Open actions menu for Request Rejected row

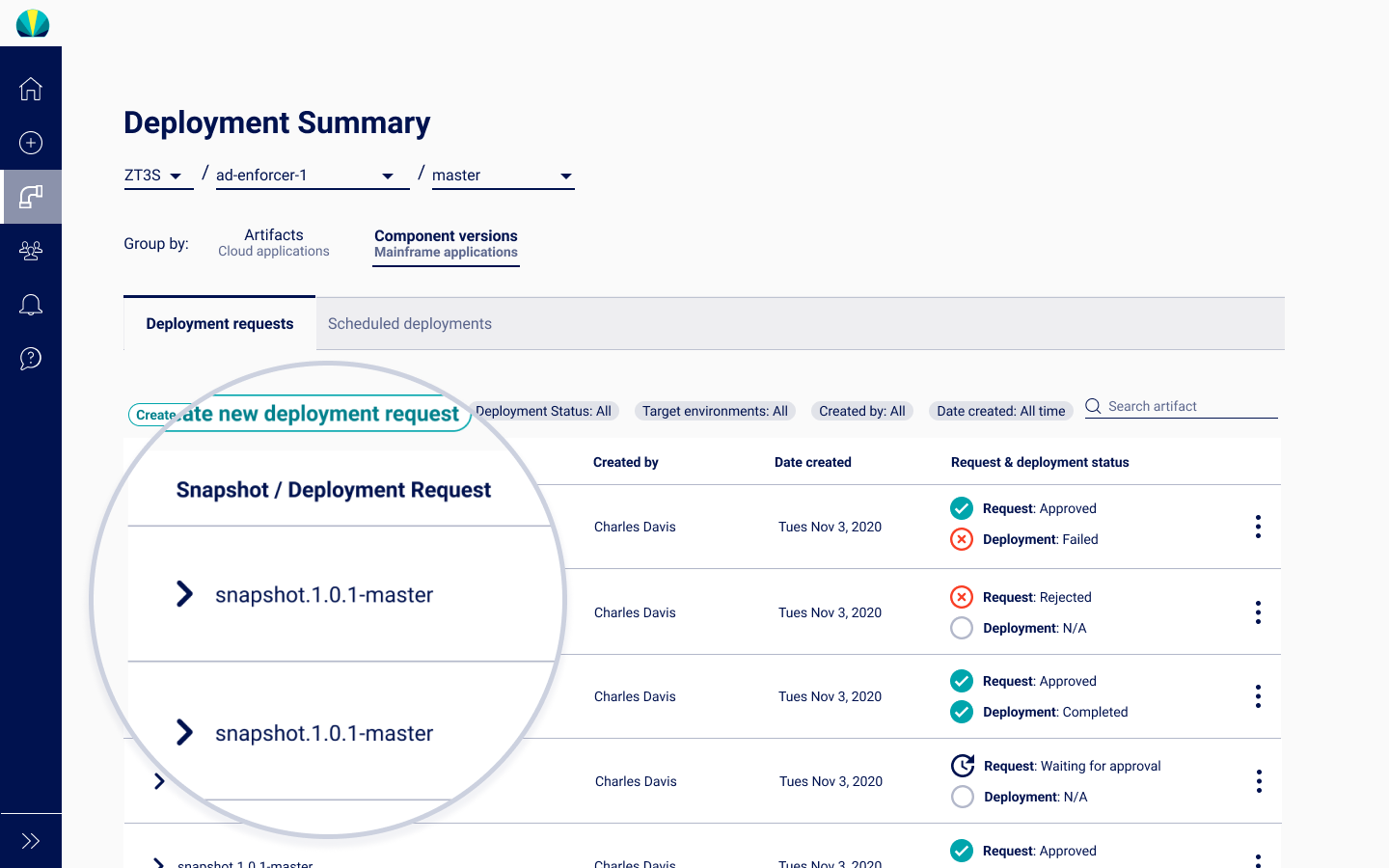(x=1258, y=612)
